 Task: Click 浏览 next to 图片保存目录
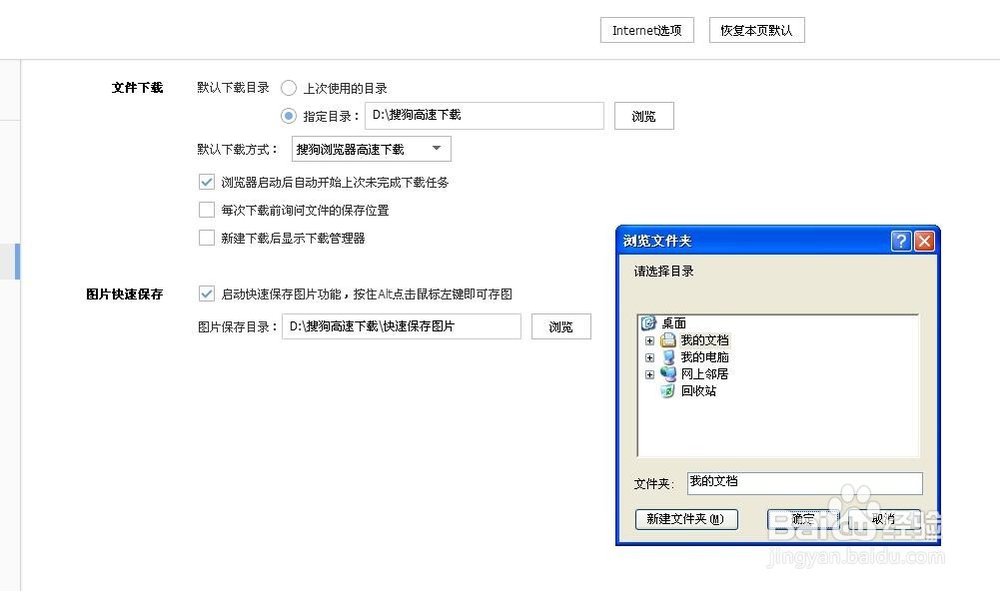[x=561, y=326]
